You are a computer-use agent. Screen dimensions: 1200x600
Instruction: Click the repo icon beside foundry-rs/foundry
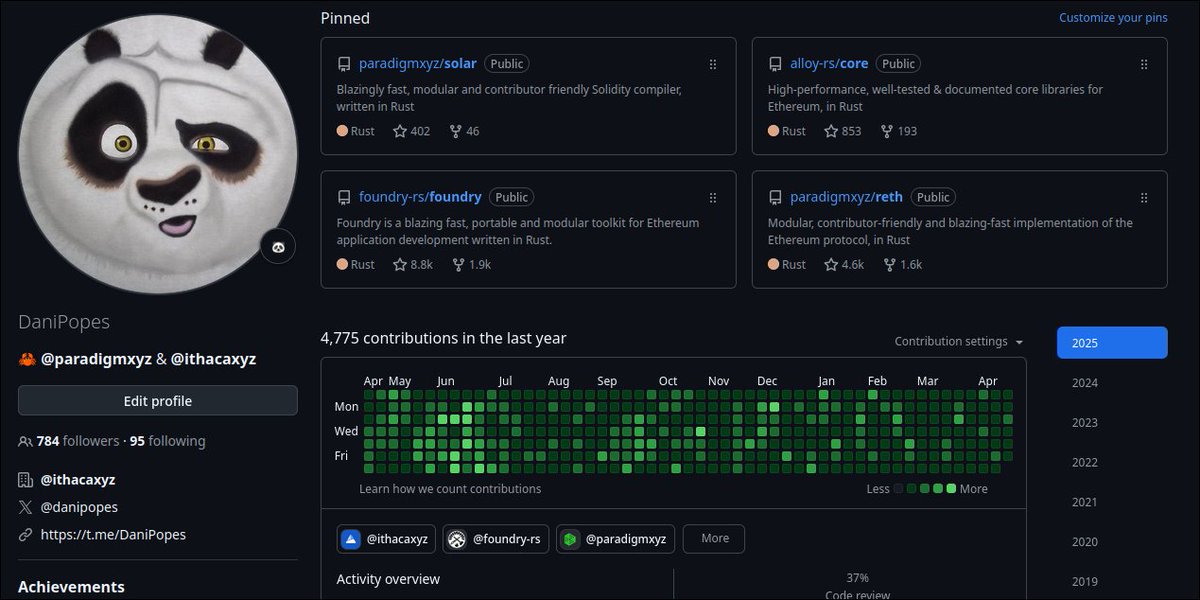point(344,198)
